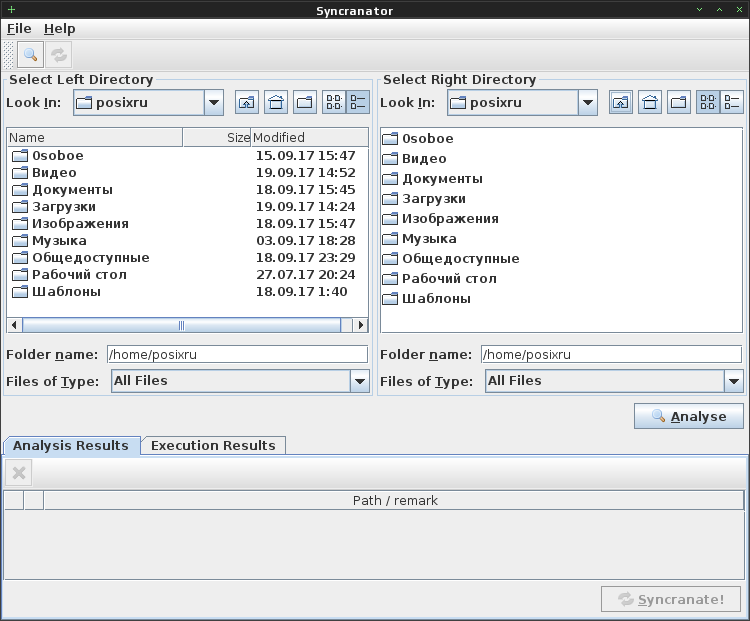Screen dimensions: 750x621
Task: Switch right directory to details view
Action: point(732,102)
